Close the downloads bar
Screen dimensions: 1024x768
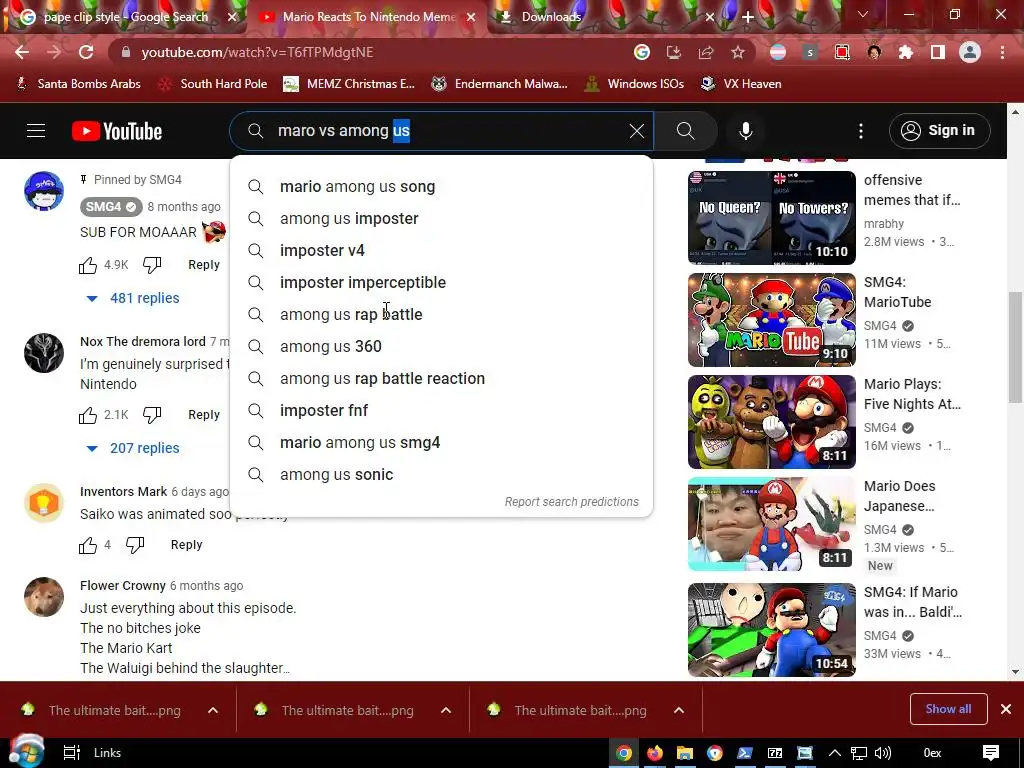(1006, 709)
